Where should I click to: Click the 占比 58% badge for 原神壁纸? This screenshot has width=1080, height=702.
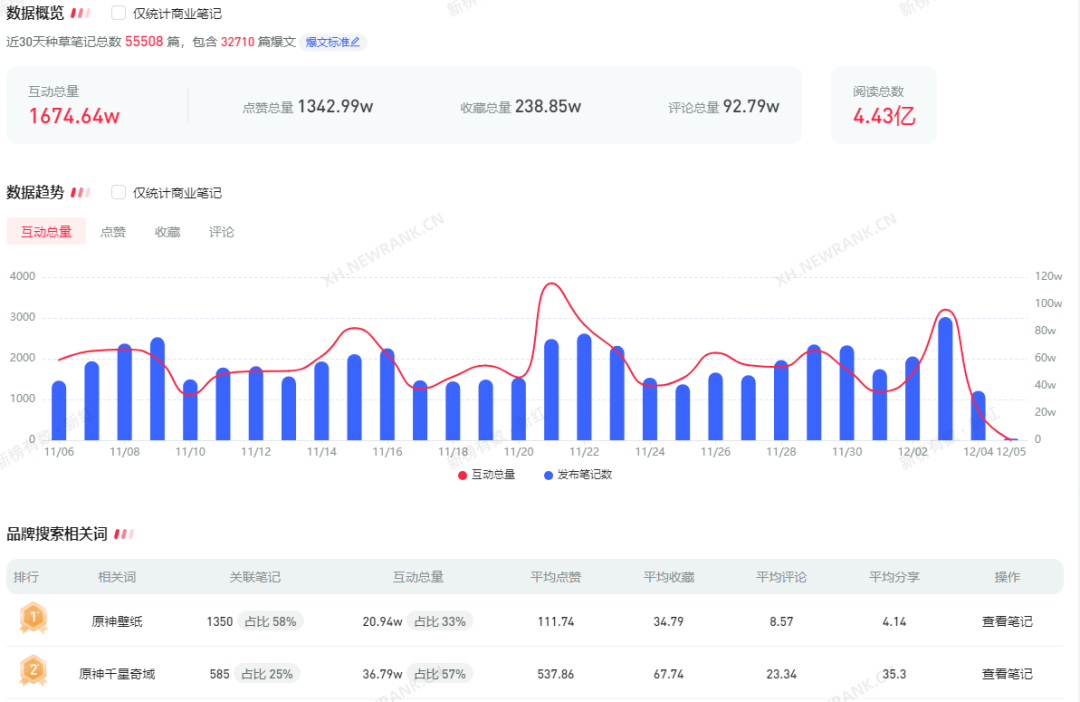pyautogui.click(x=270, y=621)
